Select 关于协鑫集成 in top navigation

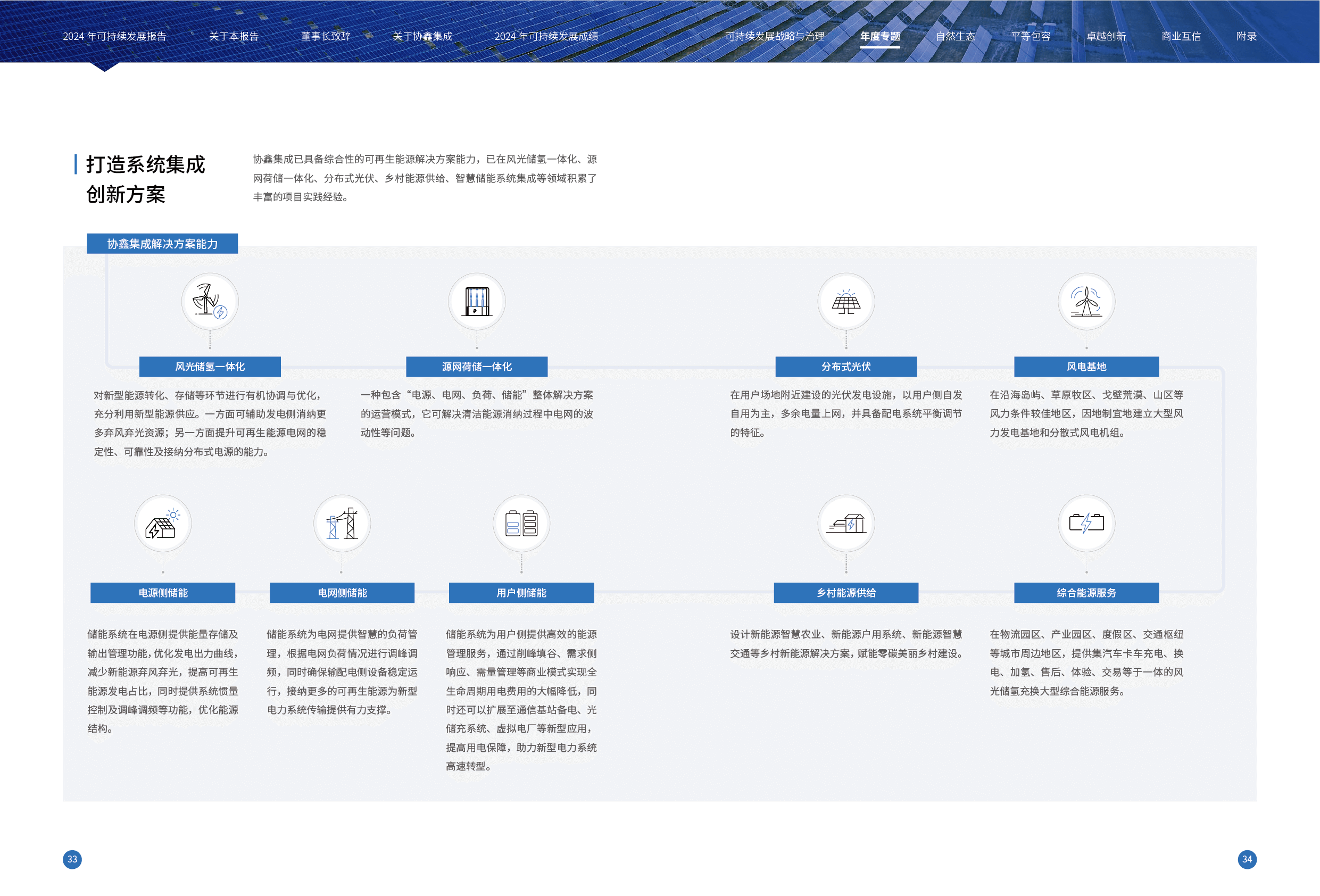(x=422, y=36)
